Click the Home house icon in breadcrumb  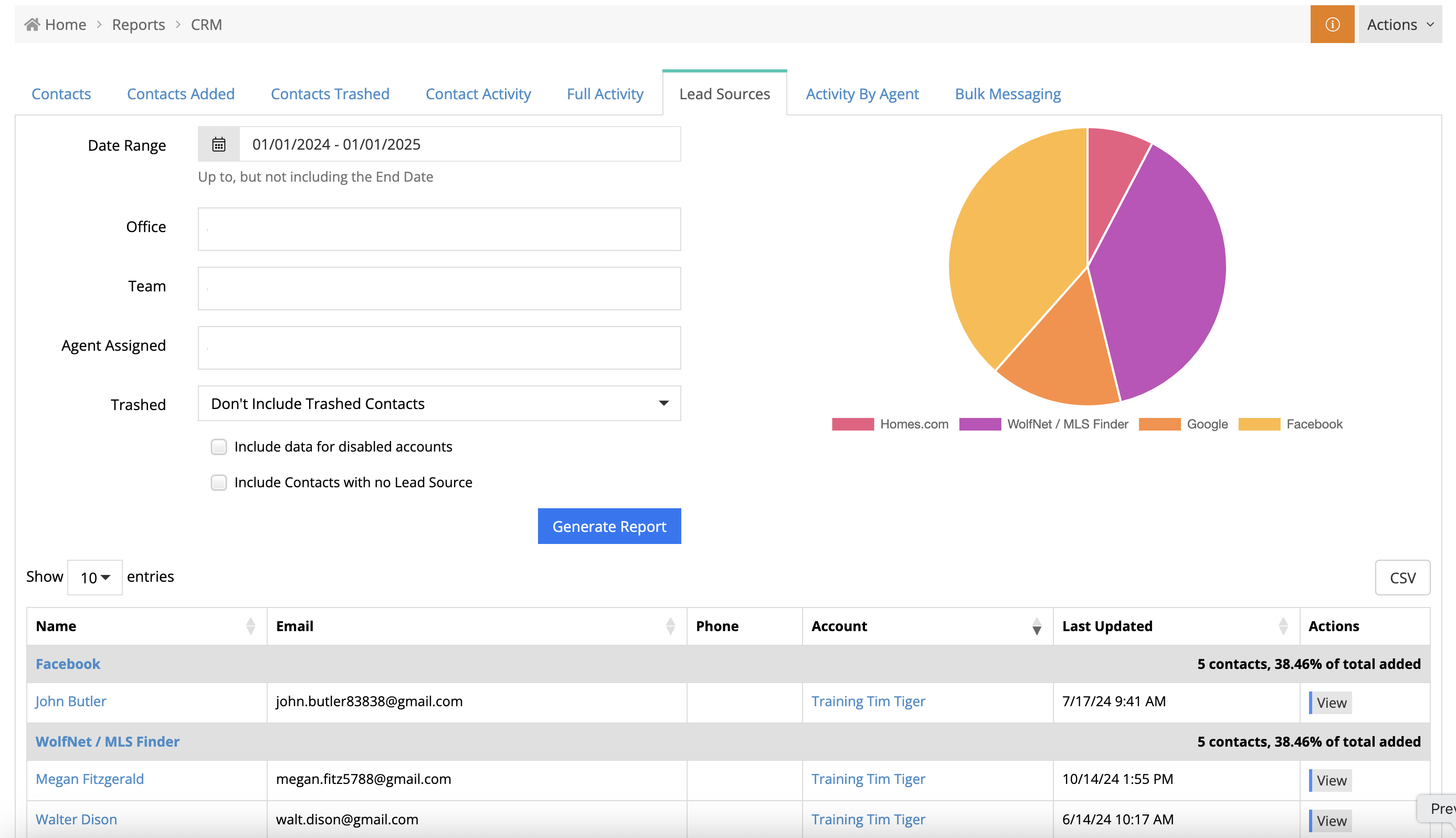click(x=32, y=24)
